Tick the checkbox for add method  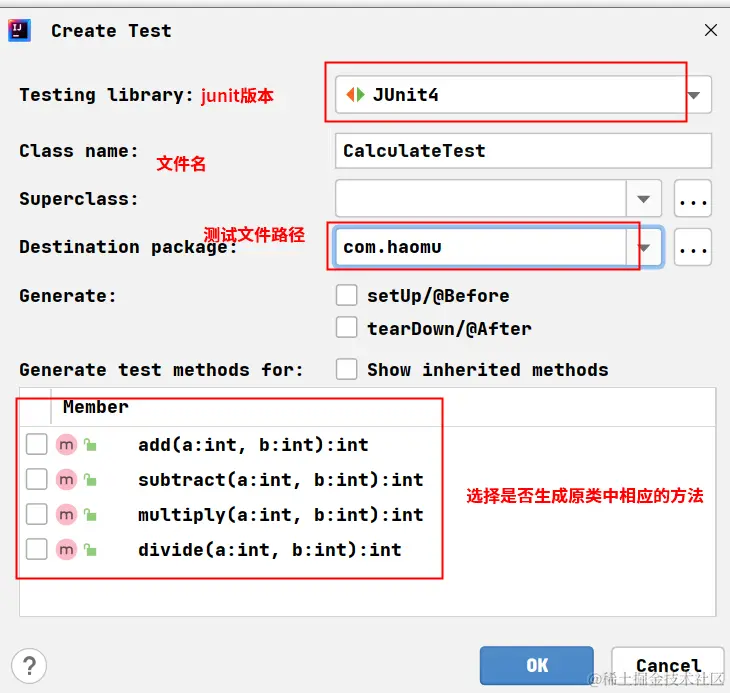point(36,444)
